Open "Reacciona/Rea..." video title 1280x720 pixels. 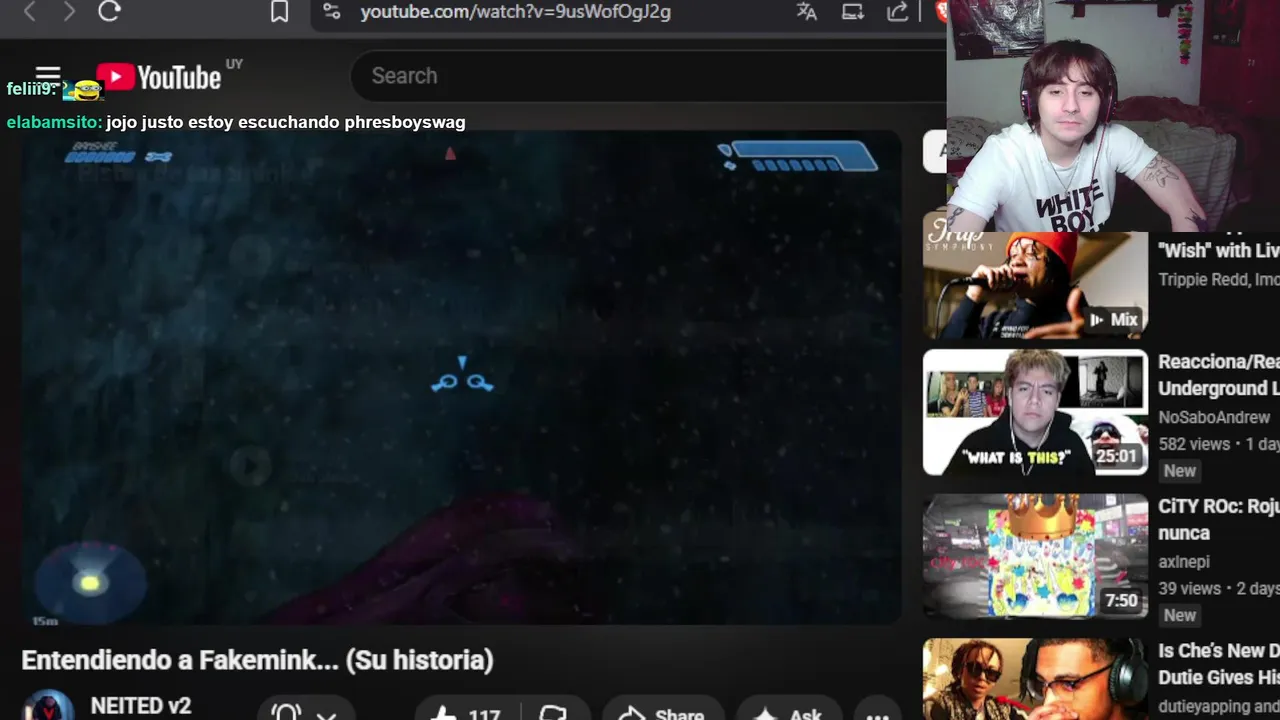coord(1218,375)
